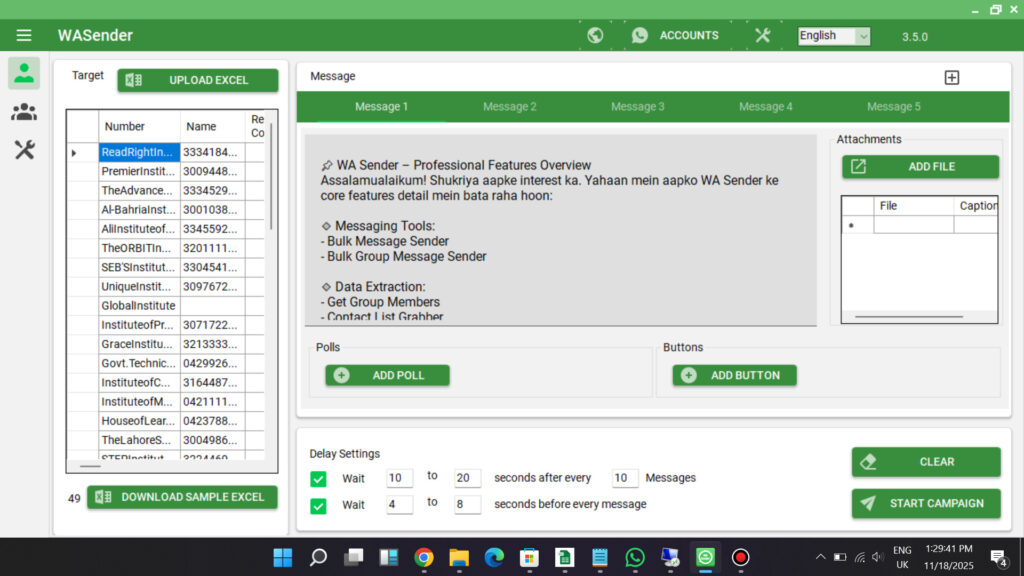Image resolution: width=1024 pixels, height=576 pixels.
Task: Click the UPLOAD EXCEL button
Action: point(198,80)
